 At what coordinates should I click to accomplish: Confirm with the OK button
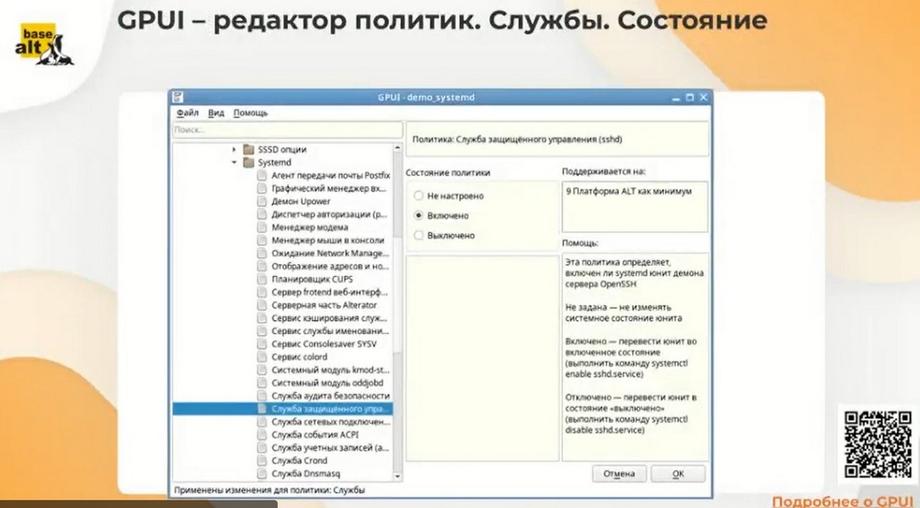pos(678,473)
